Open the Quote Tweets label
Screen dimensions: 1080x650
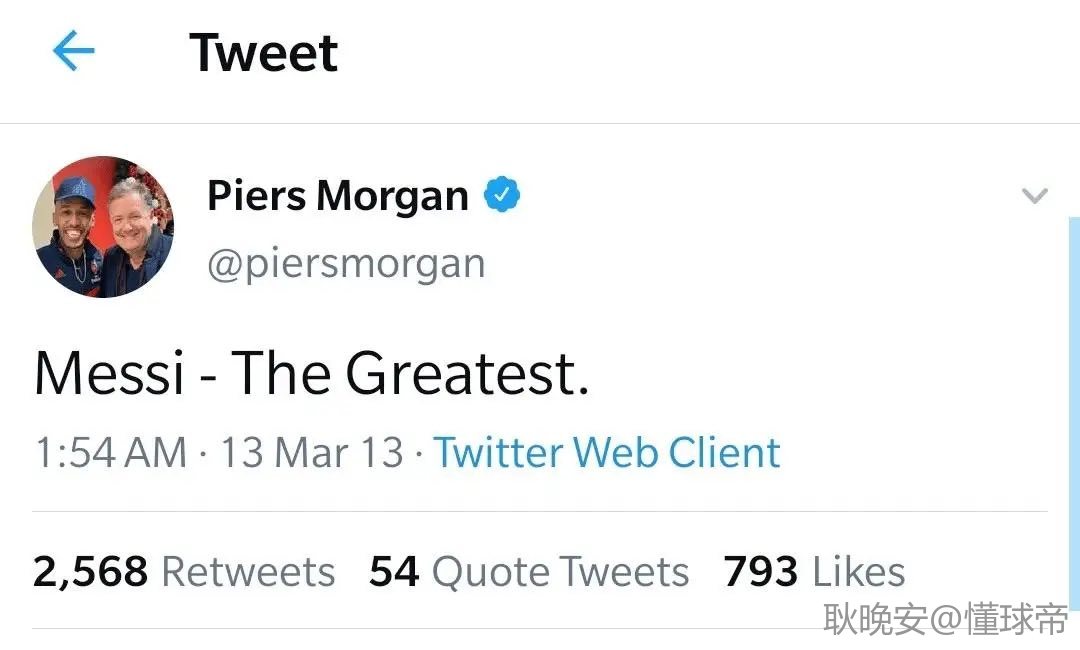coord(560,572)
